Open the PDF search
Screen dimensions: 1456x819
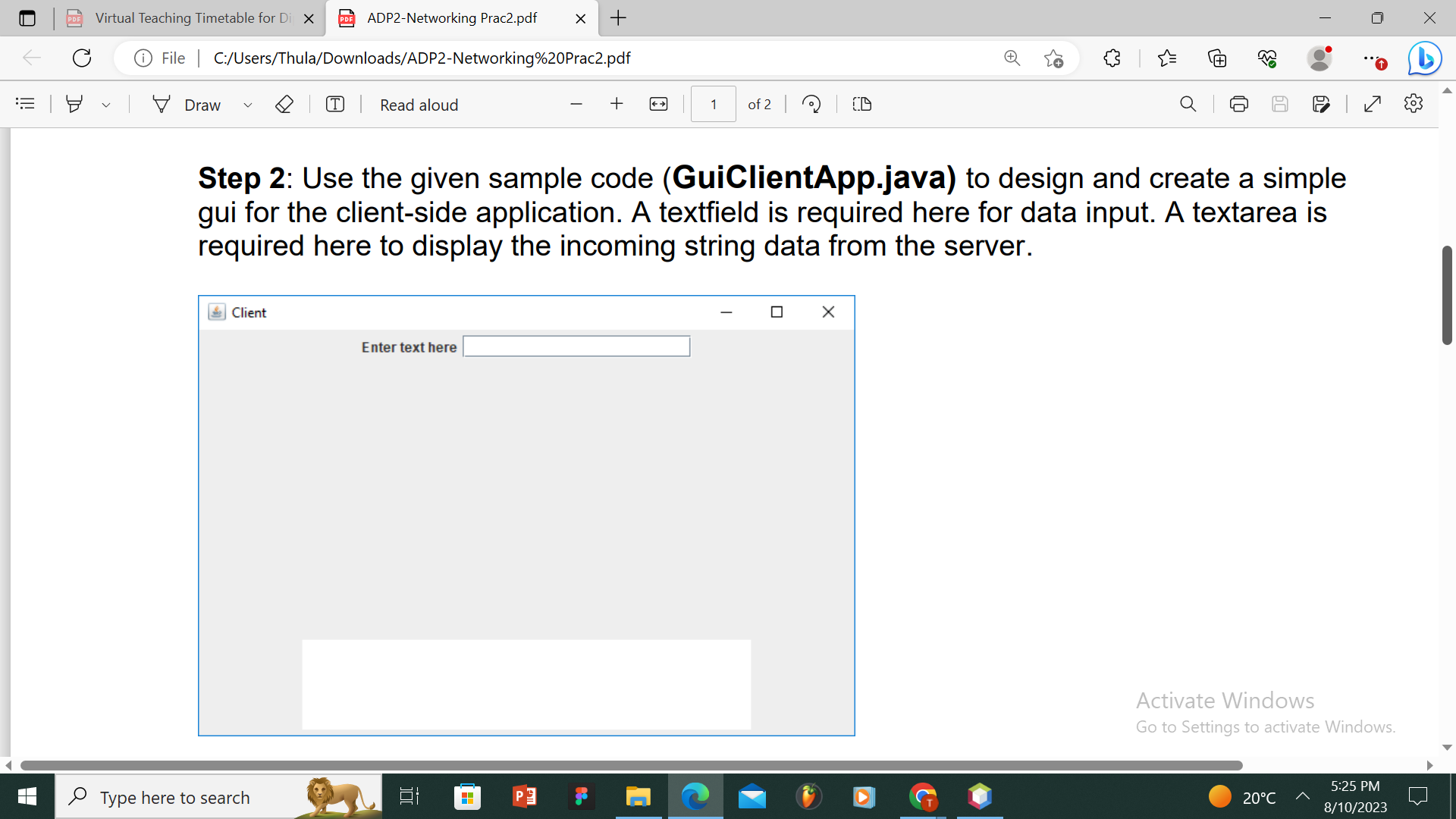pos(1188,104)
